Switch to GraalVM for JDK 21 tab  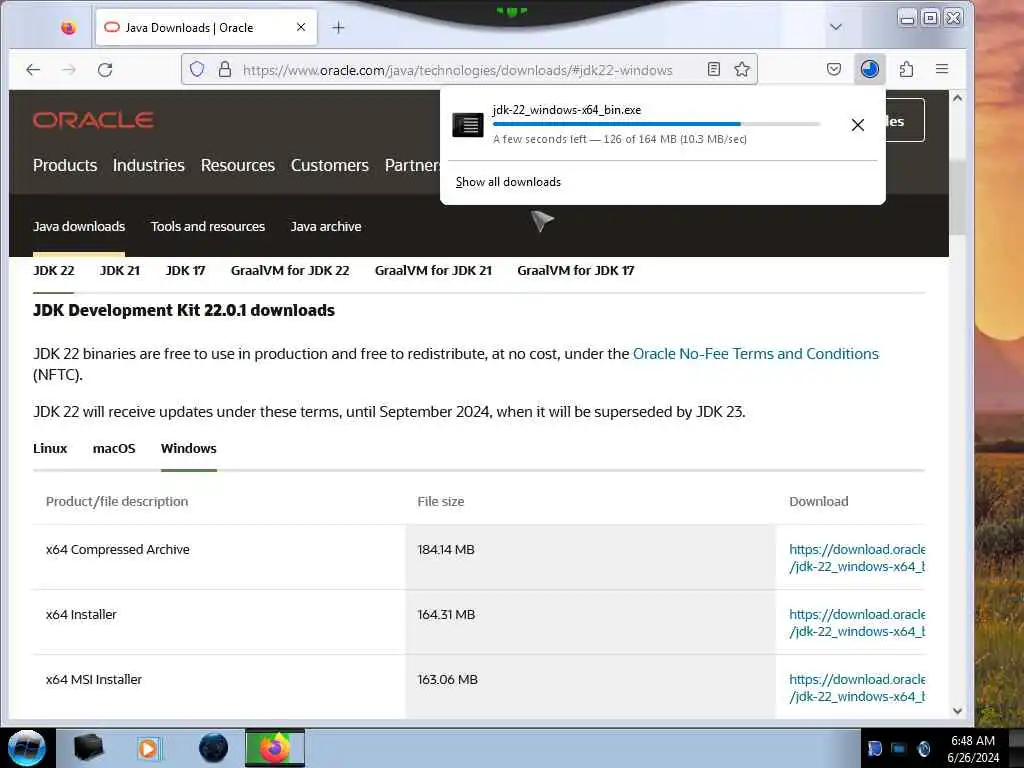433,270
